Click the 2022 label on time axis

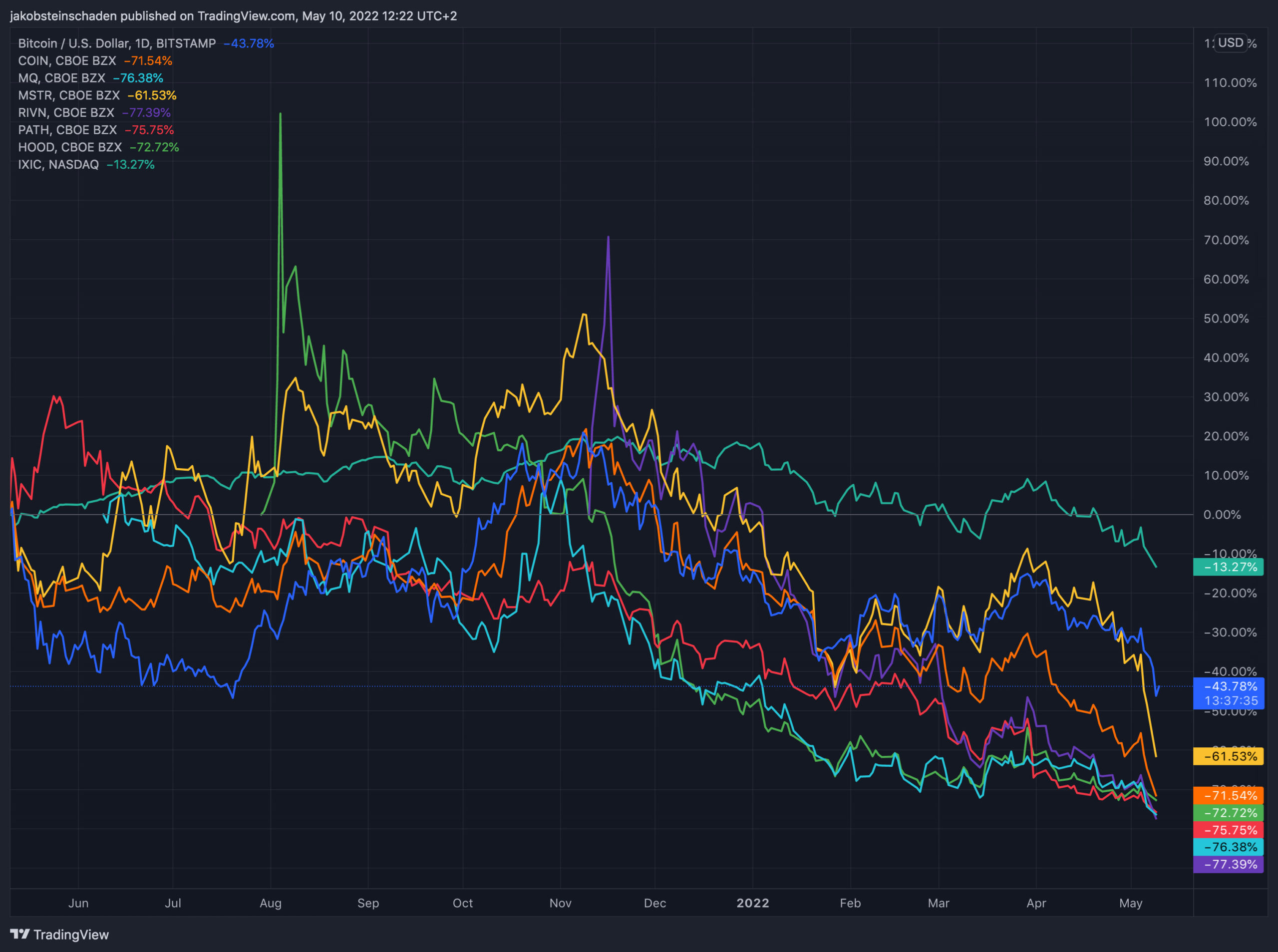tap(752, 903)
